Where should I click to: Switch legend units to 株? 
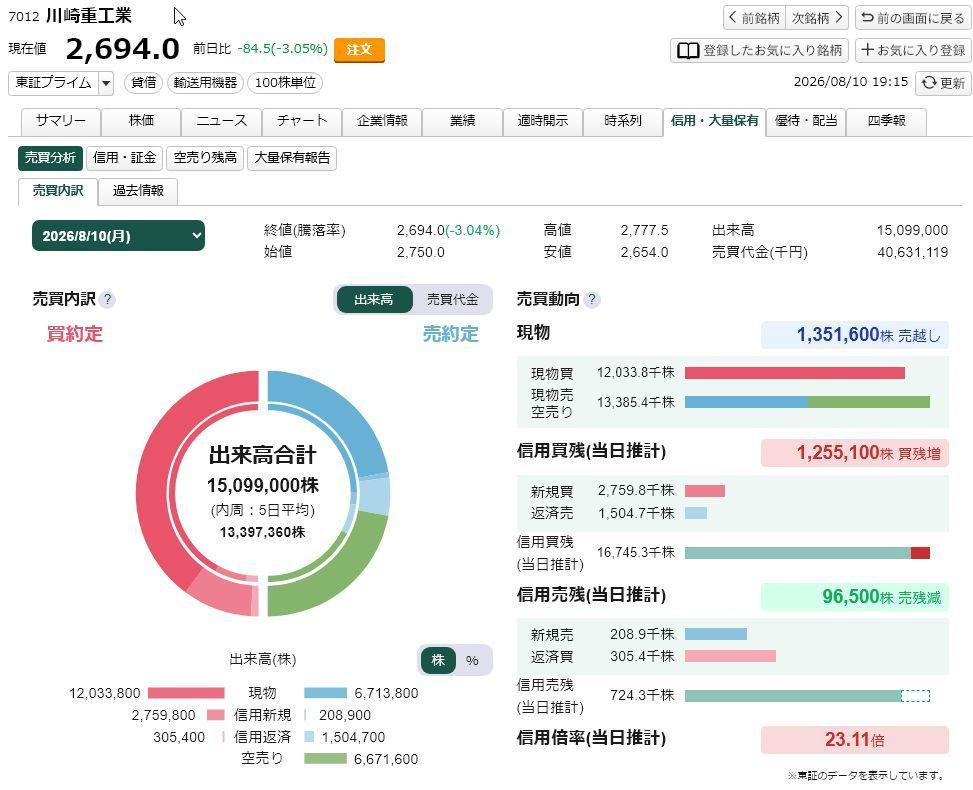tap(438, 660)
